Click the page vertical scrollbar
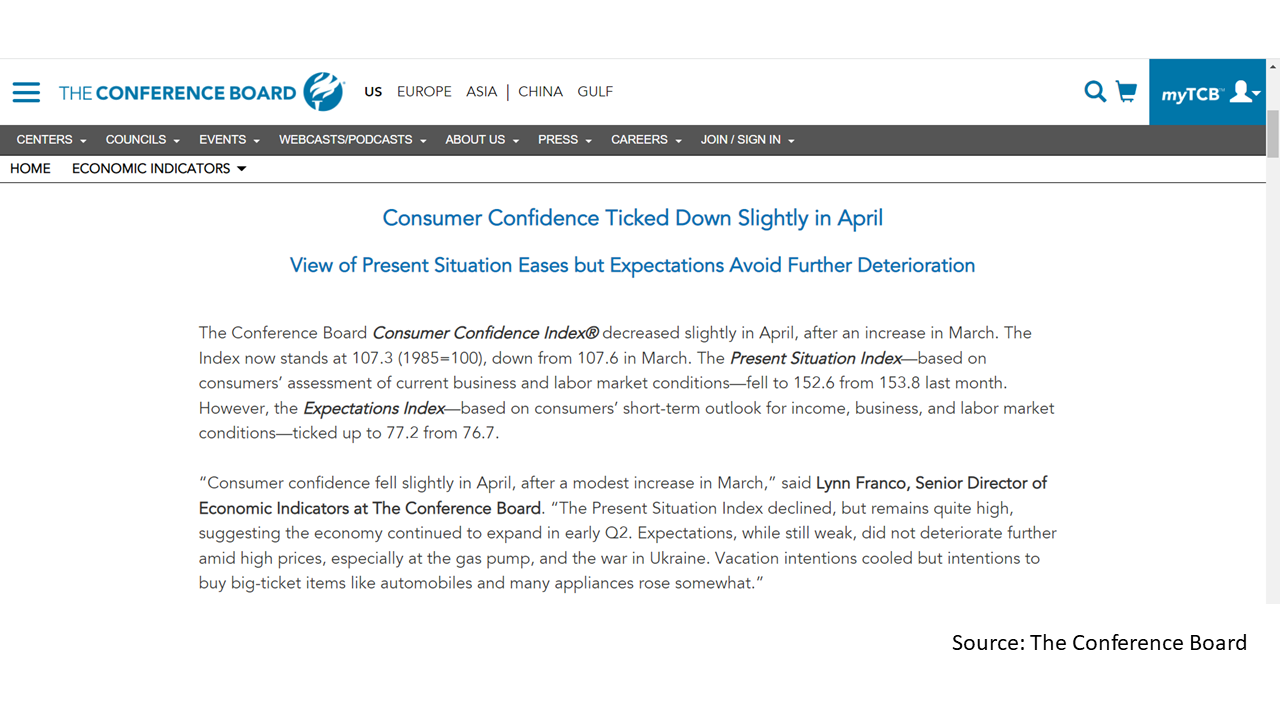 point(1273,330)
